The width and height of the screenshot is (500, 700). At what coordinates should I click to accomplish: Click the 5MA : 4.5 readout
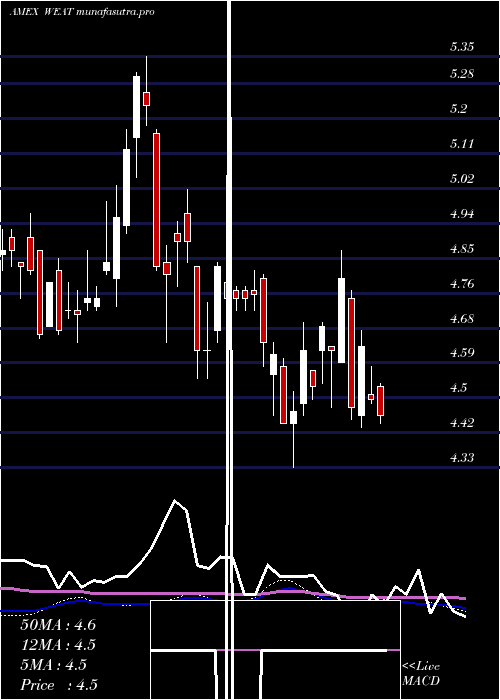[54, 665]
